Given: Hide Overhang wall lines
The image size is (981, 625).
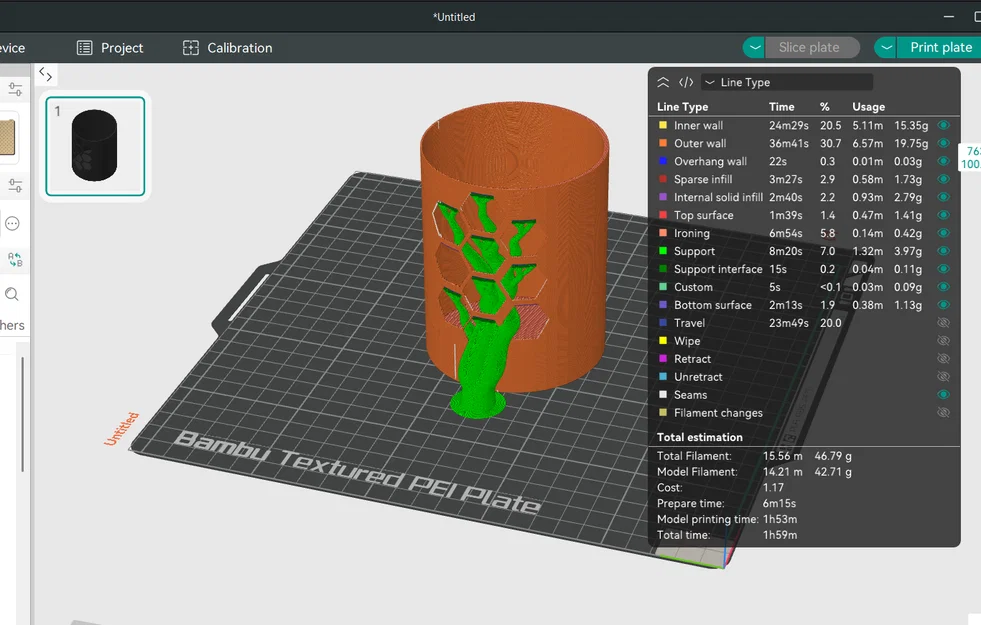Looking at the screenshot, I should point(943,161).
